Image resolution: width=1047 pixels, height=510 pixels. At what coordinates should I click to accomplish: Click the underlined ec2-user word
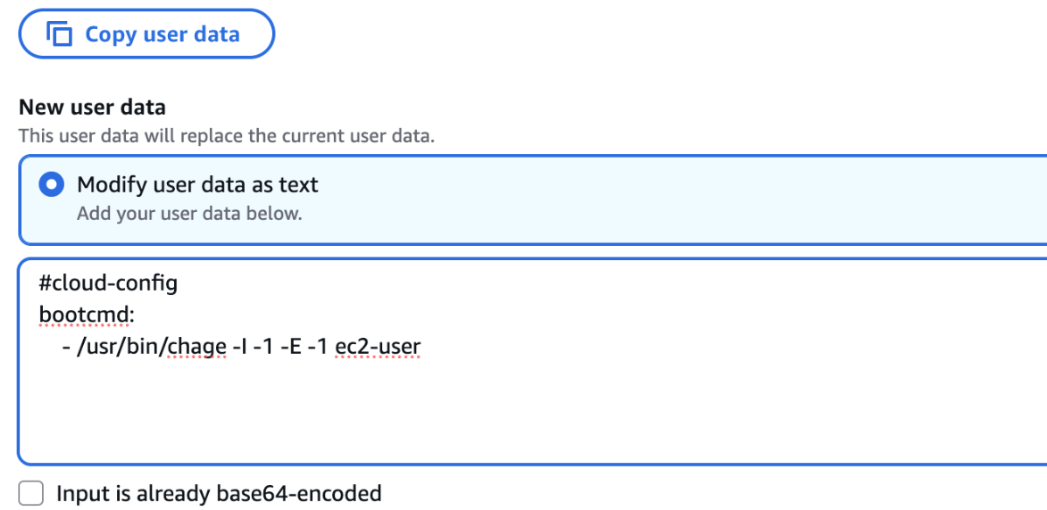[x=378, y=347]
